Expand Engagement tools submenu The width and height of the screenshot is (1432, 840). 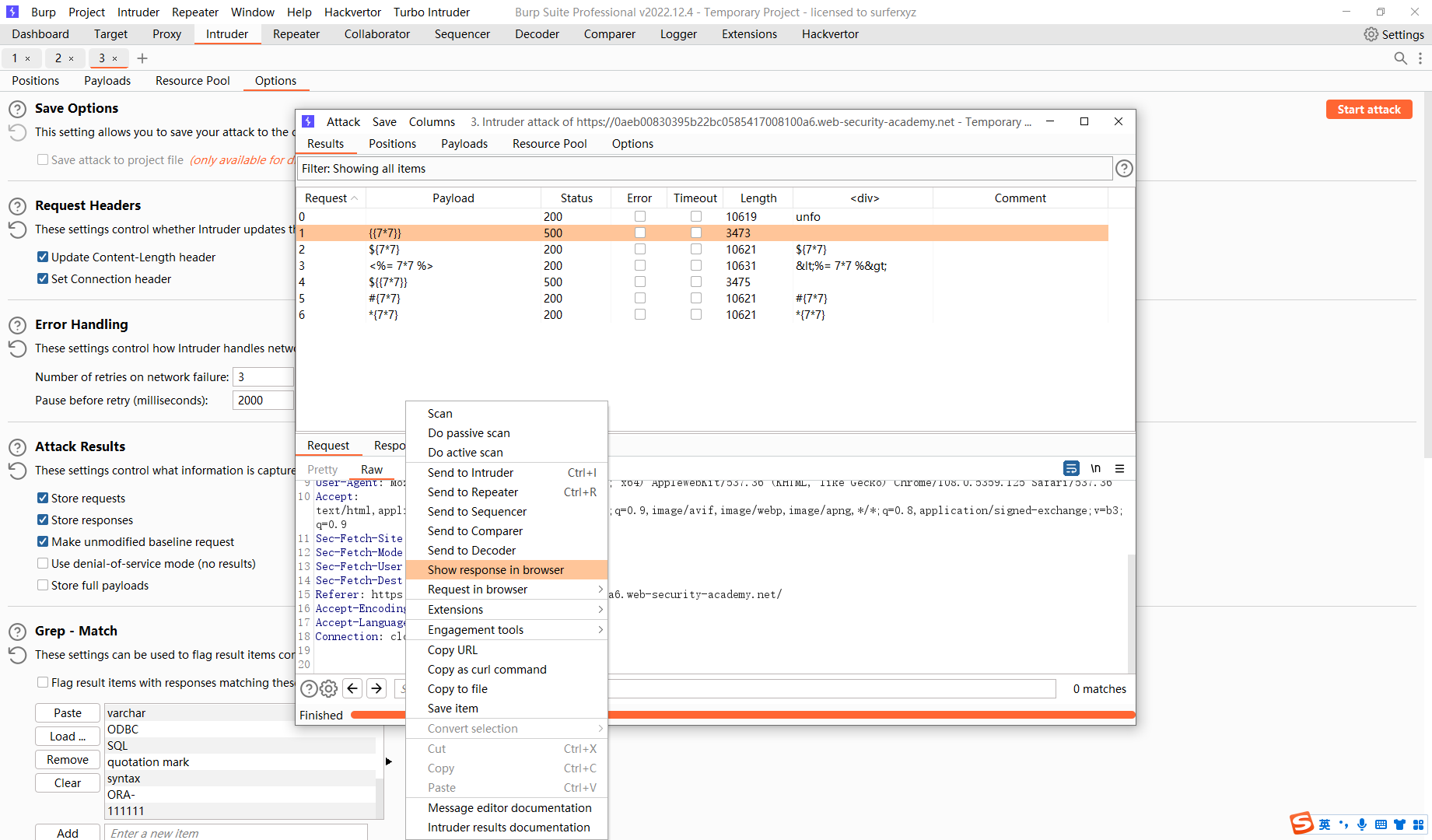coord(506,630)
